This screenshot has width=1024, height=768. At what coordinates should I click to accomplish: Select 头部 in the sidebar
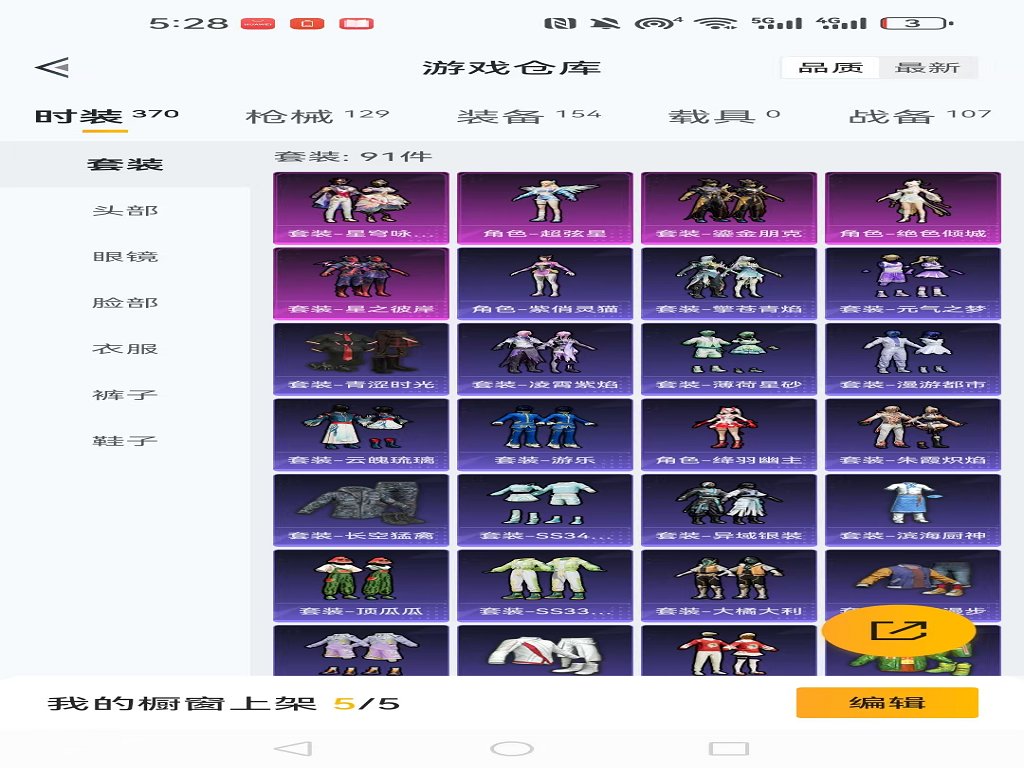coord(125,211)
